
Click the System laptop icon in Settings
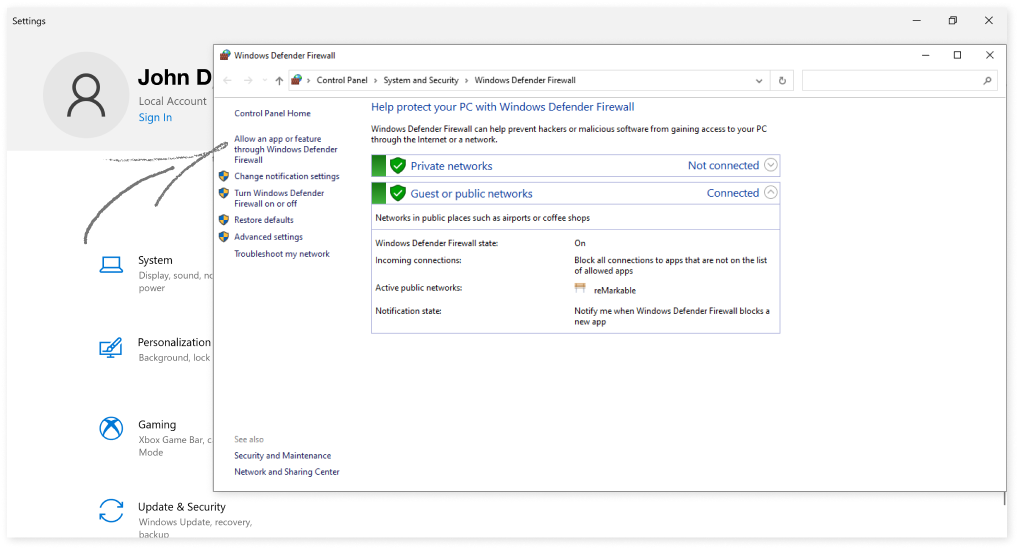pyautogui.click(x=111, y=265)
